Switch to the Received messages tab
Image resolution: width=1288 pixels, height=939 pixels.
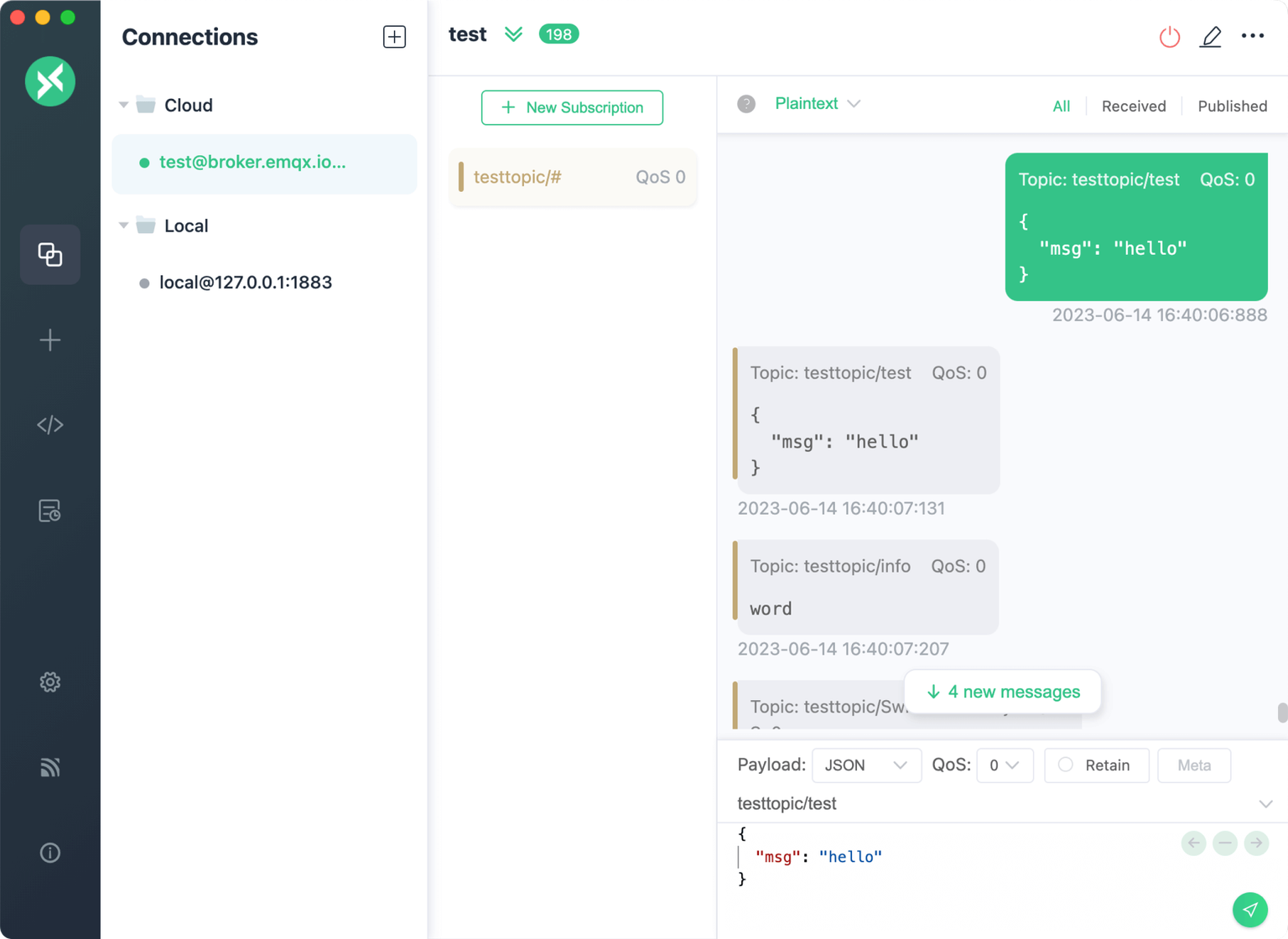[x=1134, y=106]
